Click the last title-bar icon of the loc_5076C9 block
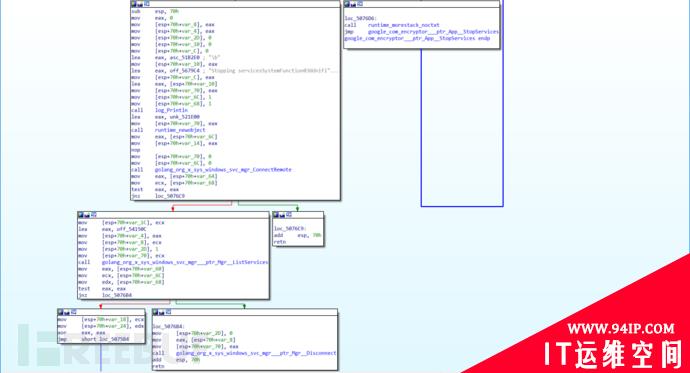The height and width of the screenshot is (373, 690). [x=289, y=215]
